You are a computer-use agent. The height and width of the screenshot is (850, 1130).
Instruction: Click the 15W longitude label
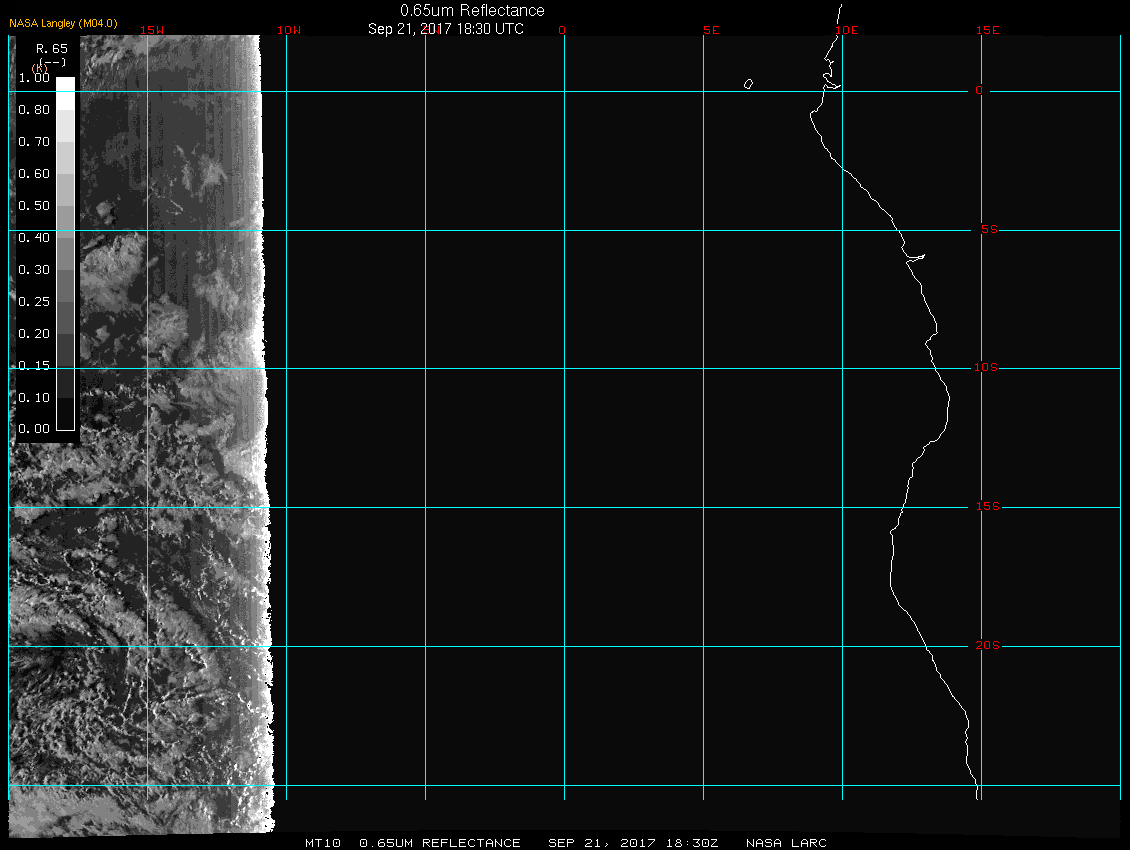[151, 30]
